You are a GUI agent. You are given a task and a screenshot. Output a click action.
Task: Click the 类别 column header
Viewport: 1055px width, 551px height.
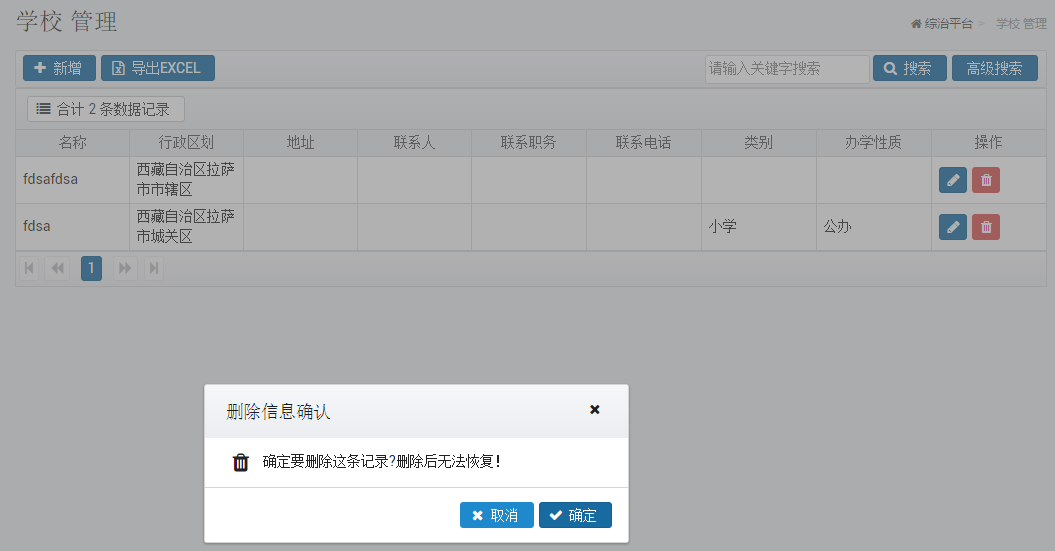tap(759, 143)
